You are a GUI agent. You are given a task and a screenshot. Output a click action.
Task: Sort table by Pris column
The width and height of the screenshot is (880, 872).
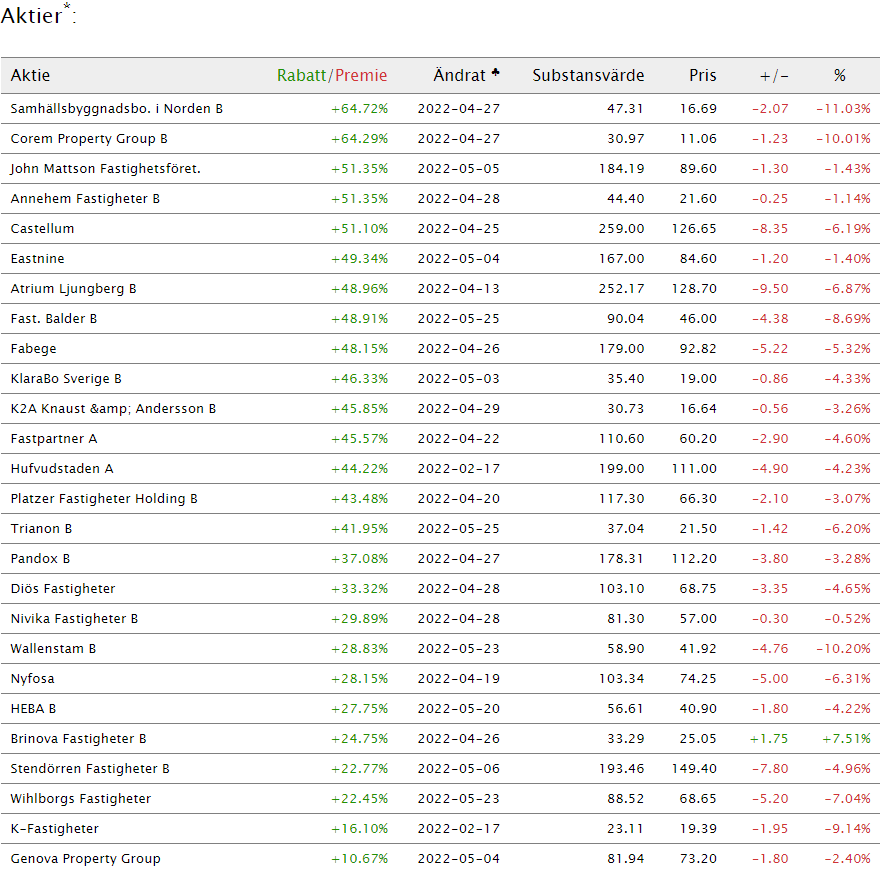pyautogui.click(x=703, y=75)
